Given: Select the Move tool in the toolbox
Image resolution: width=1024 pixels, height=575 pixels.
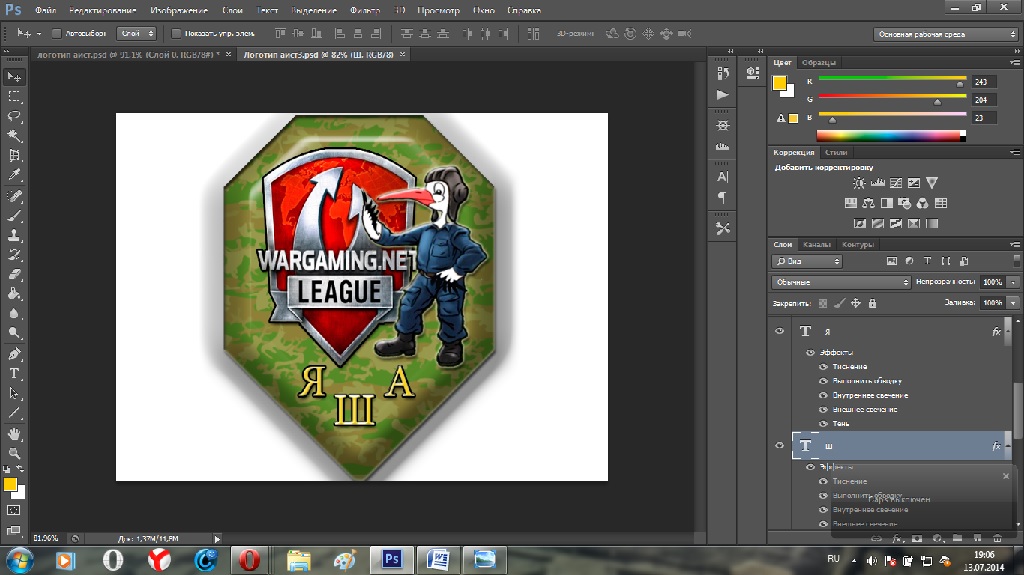Looking at the screenshot, I should coord(14,76).
